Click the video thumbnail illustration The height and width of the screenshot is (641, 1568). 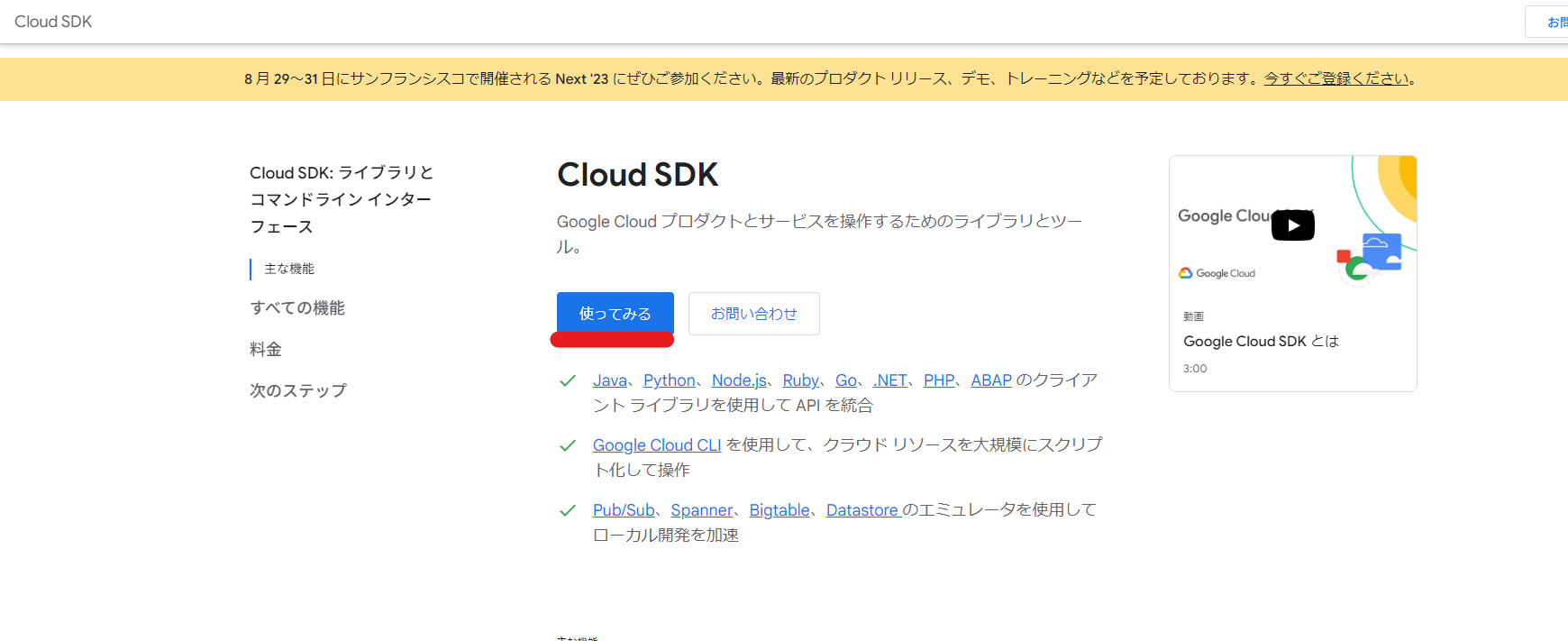pos(1293,224)
